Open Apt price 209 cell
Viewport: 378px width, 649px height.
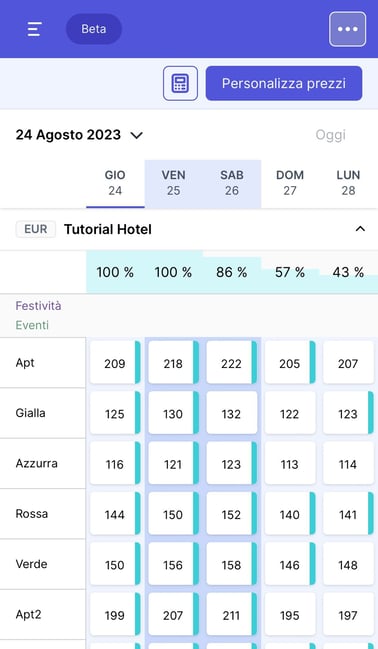pyautogui.click(x=115, y=363)
